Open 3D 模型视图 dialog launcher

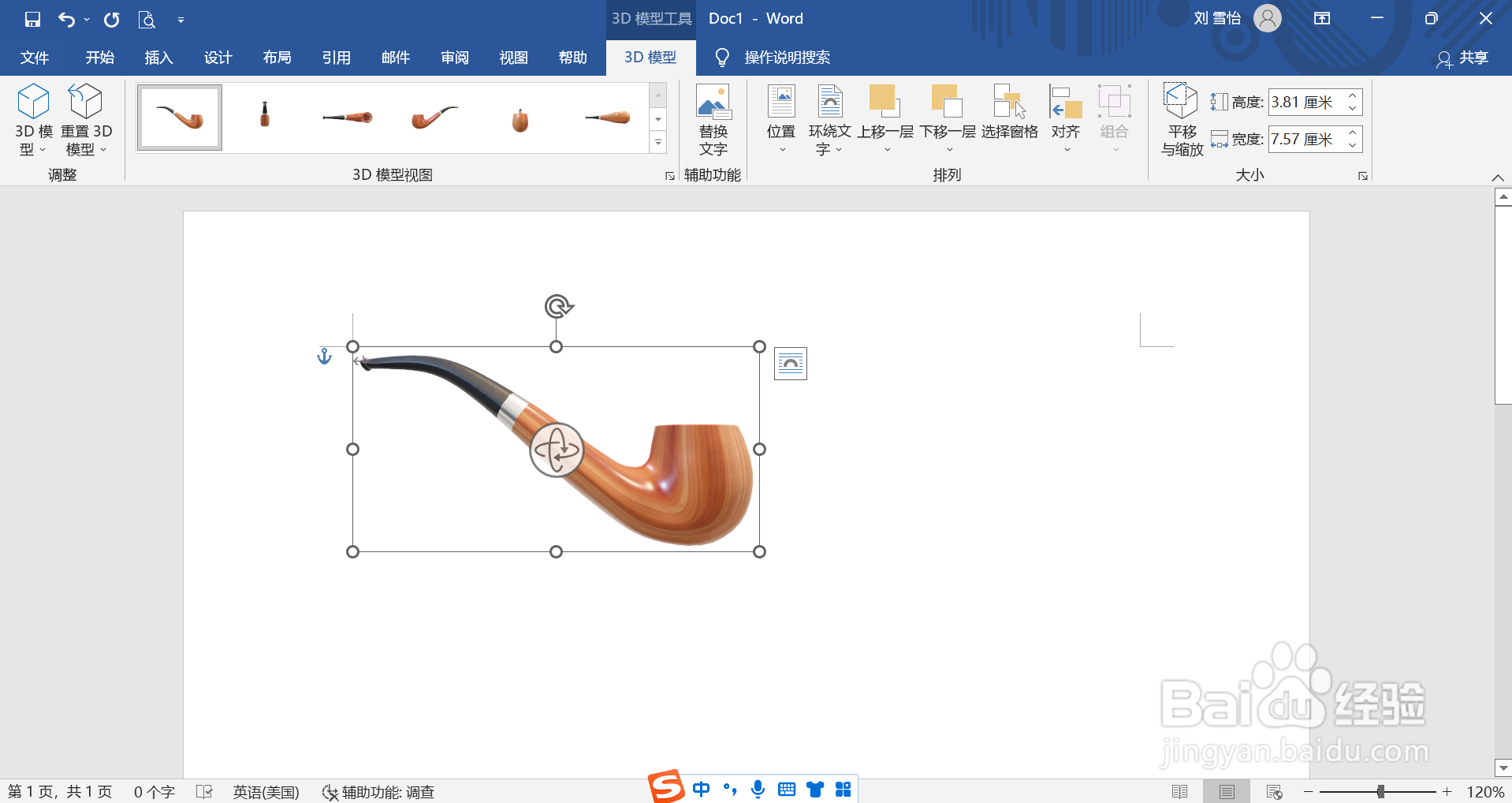670,176
